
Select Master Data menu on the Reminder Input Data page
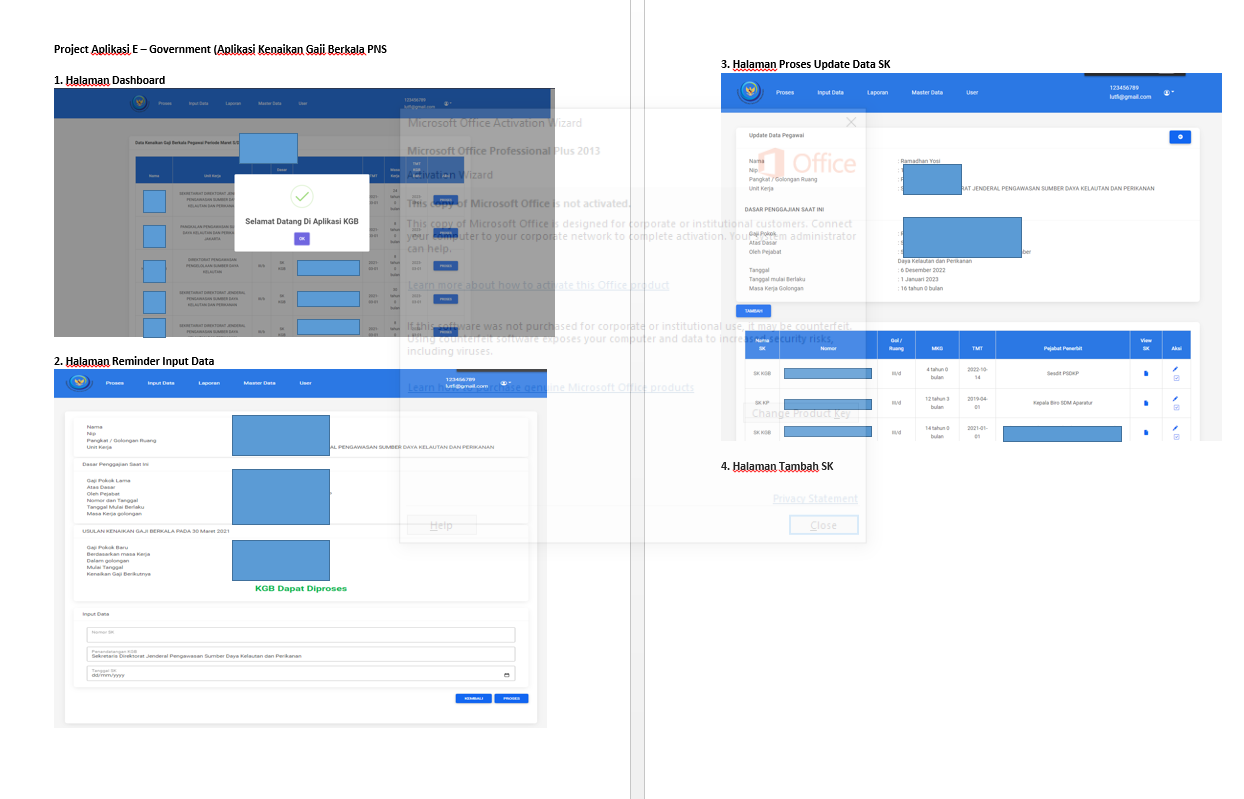tap(259, 383)
